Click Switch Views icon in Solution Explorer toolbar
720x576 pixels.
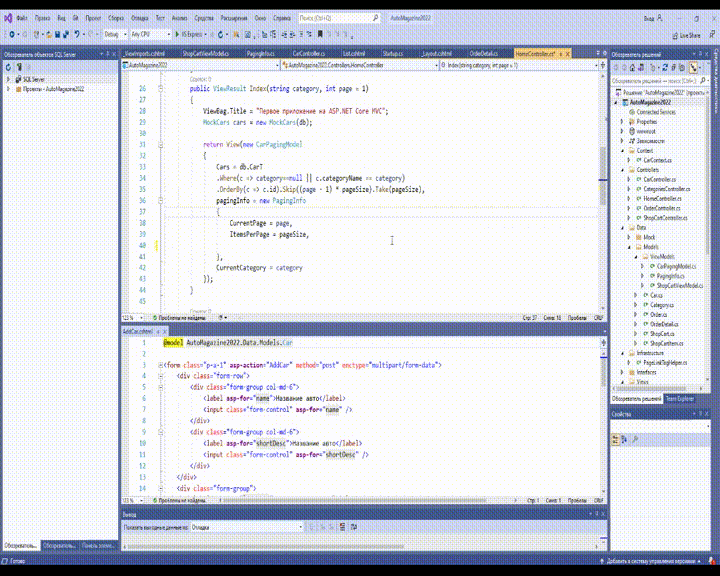click(x=641, y=68)
